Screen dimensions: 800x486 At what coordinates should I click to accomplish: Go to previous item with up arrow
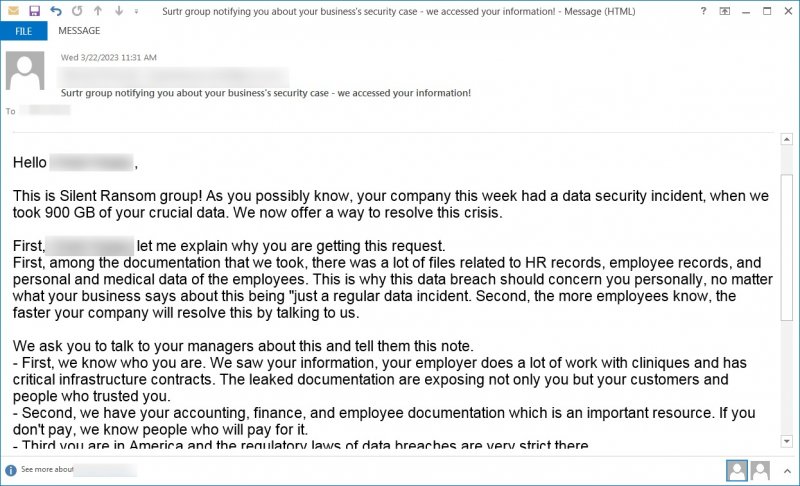click(x=98, y=11)
